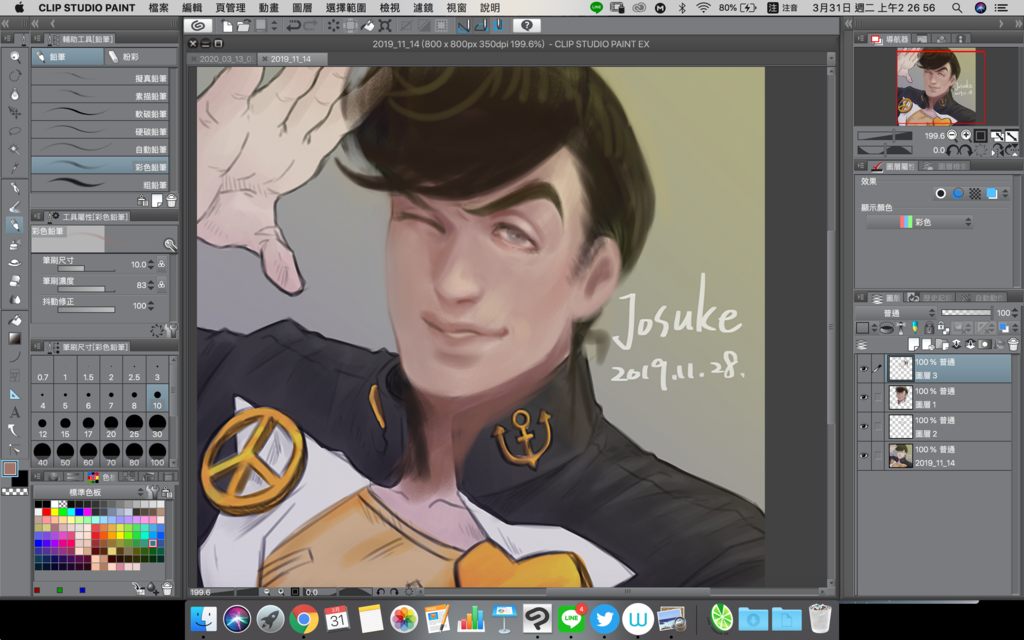Open the 效果 options arrows dropdown
This screenshot has height=640, width=1024.
(1005, 193)
